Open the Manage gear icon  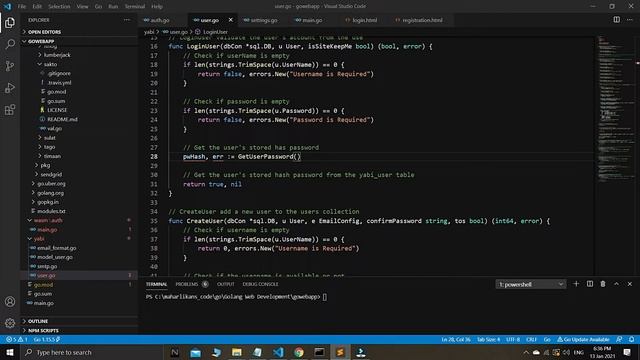(10, 323)
